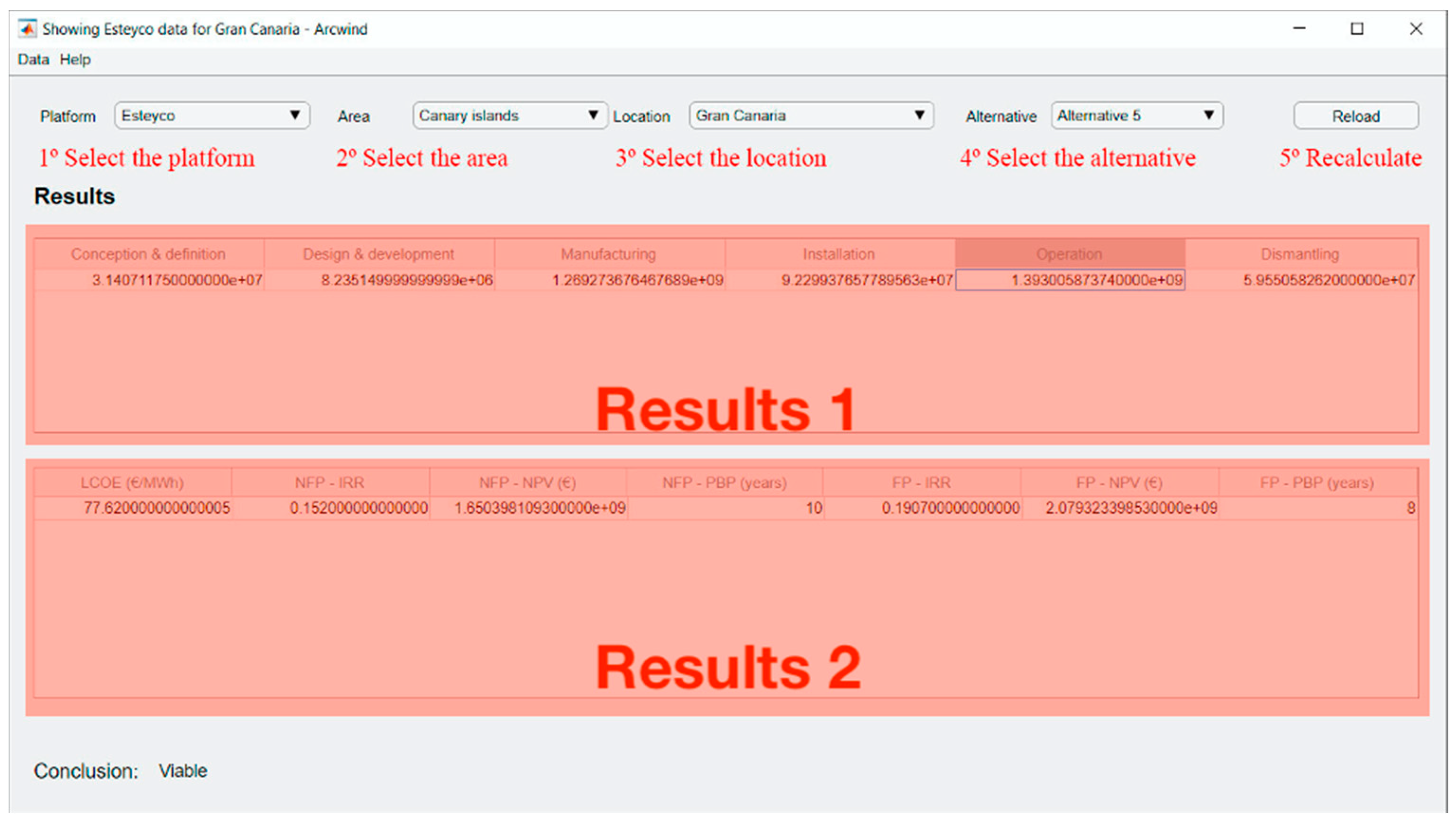
Task: Click the Dismantling cost value cell
Action: pyautogui.click(x=1300, y=280)
